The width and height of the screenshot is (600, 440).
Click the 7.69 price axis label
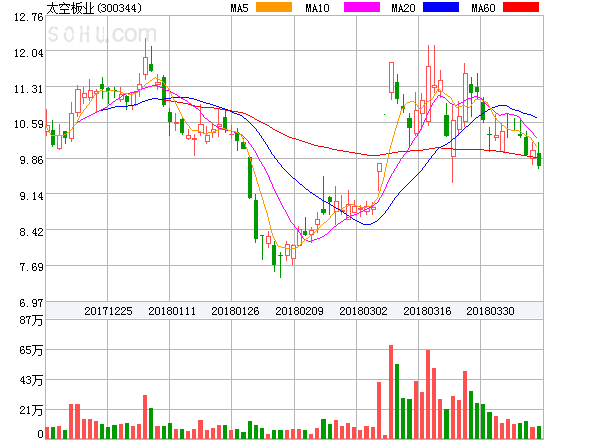point(31,267)
